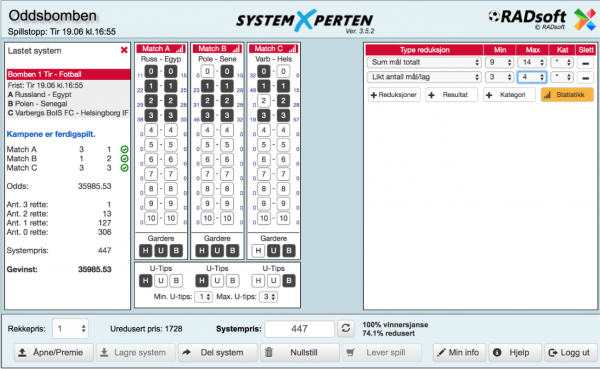Image resolution: width=600 pixels, height=369 pixels.
Task: Click the refresh system price icon
Action: coord(346,328)
